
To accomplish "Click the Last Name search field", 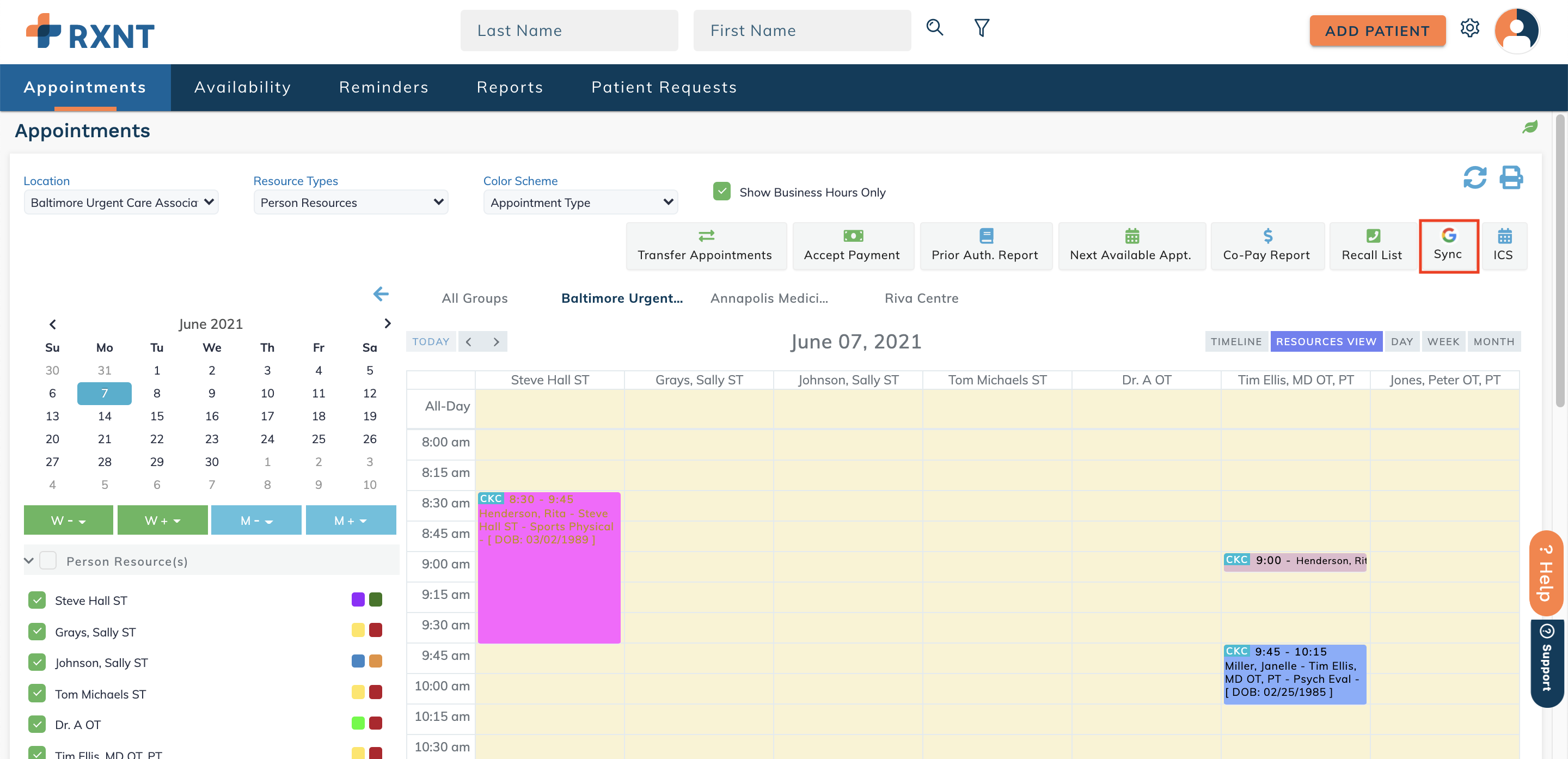I will [569, 30].
